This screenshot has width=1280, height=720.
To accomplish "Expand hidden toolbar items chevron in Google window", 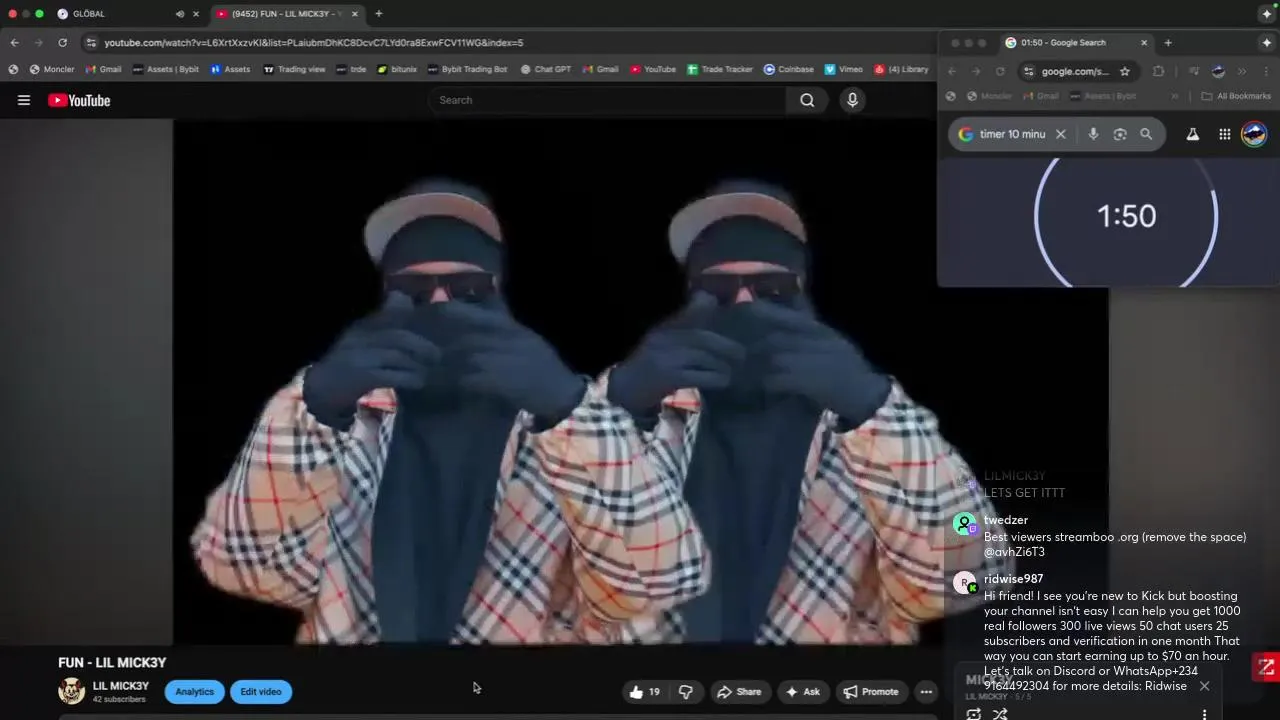I will pos(1242,71).
